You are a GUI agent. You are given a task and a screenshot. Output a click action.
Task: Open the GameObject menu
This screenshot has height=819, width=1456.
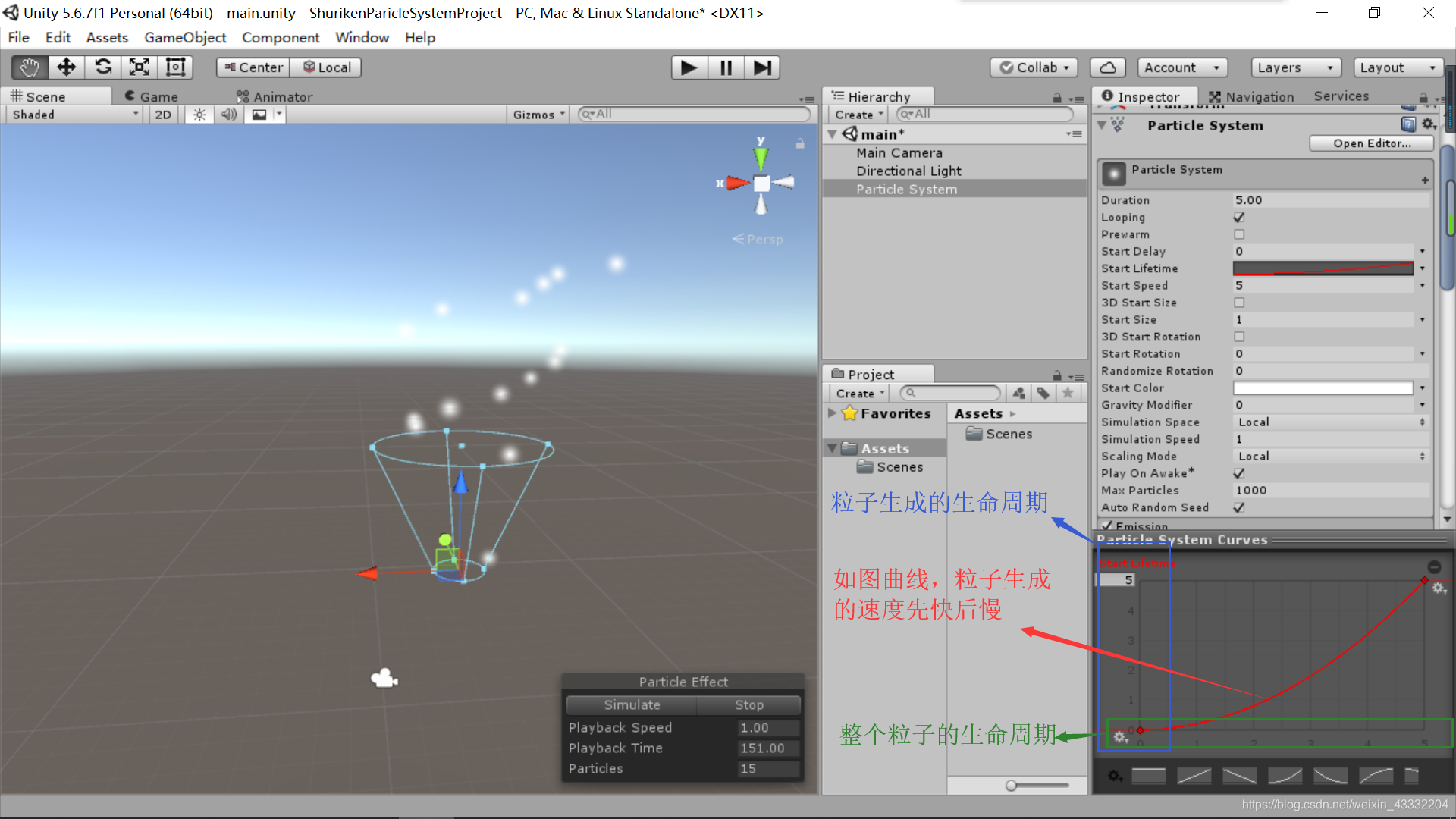pos(185,37)
